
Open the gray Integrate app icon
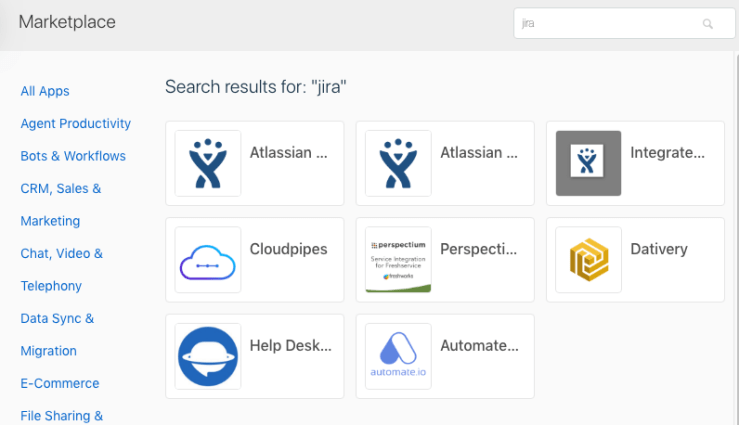(x=588, y=164)
